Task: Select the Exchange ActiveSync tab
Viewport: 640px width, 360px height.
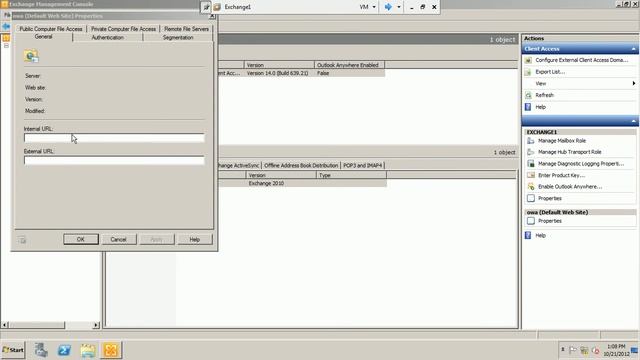Action: tap(239, 165)
